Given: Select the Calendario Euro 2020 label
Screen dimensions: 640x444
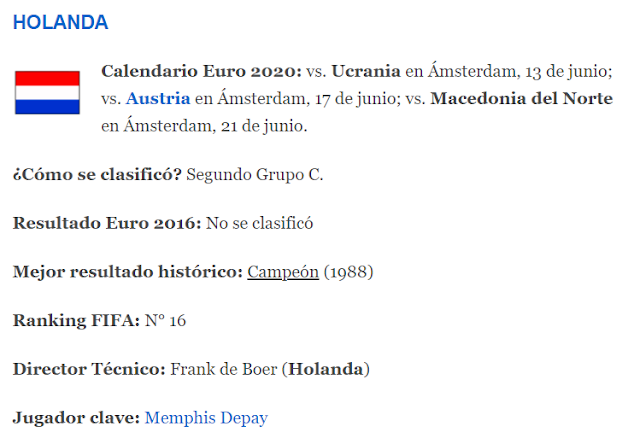Looking at the screenshot, I should (201, 71).
